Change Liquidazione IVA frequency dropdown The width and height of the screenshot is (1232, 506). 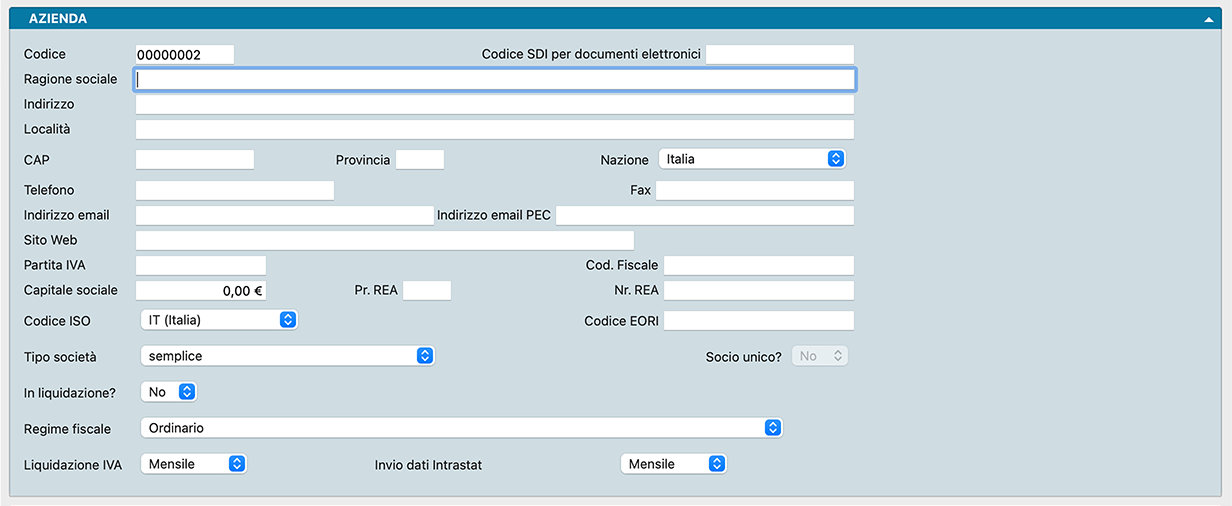pos(194,464)
